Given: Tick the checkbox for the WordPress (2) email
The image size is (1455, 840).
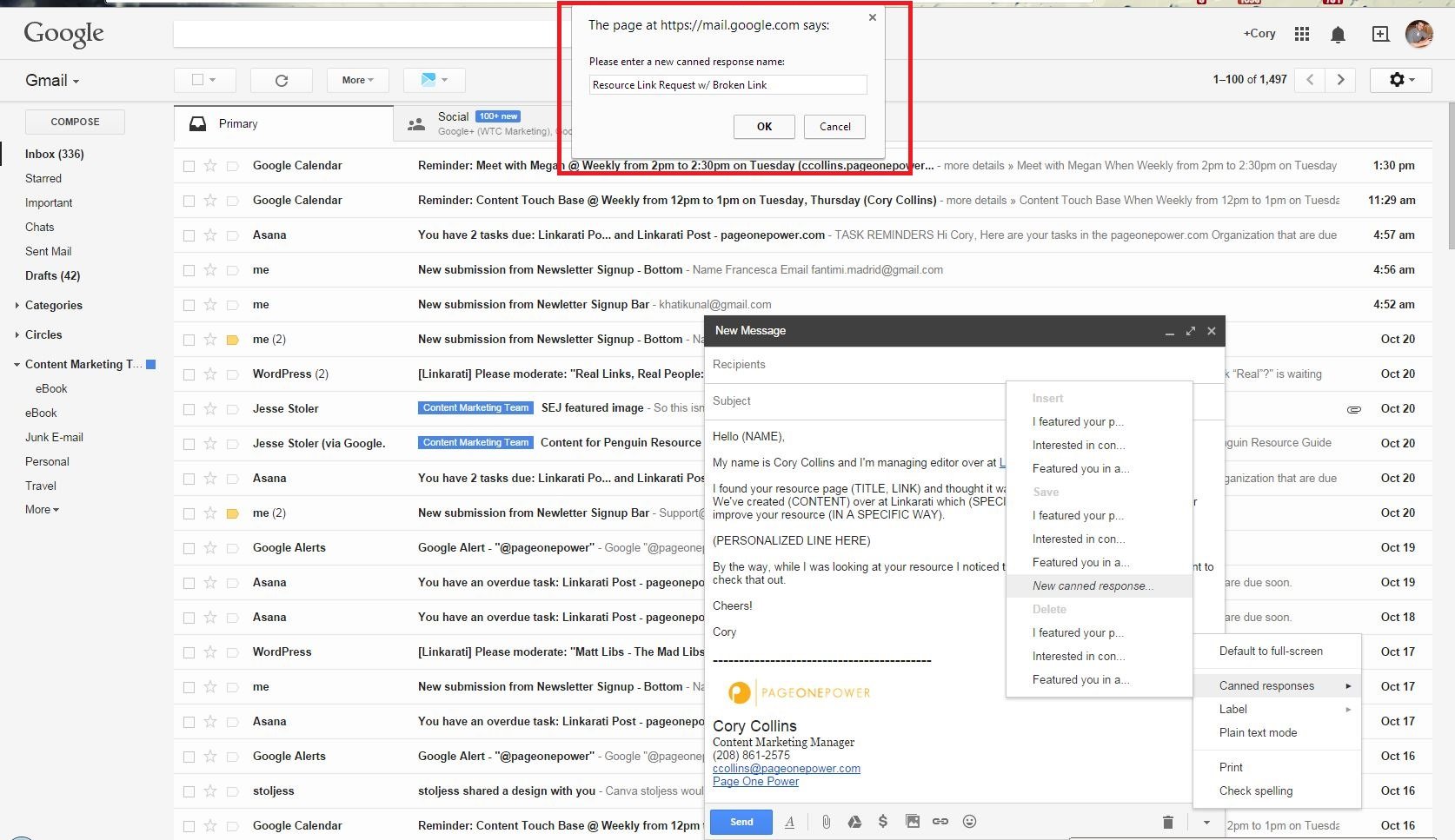Looking at the screenshot, I should coord(189,374).
